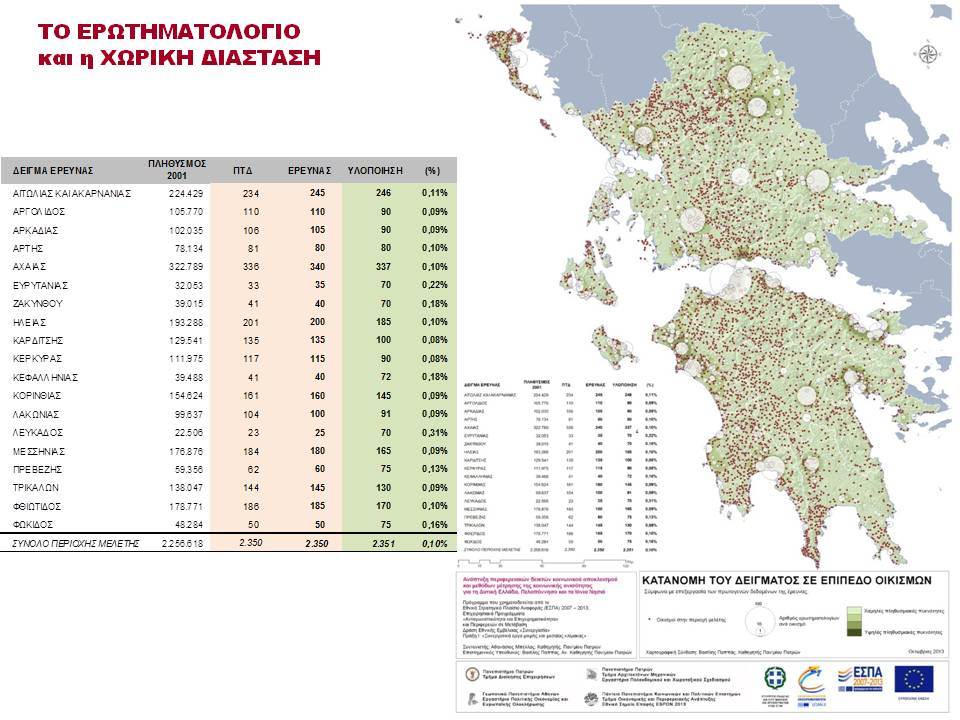Click the ΦΩΚΙΔΟΣ row label
This screenshot has width=960, height=720.
click(33, 525)
